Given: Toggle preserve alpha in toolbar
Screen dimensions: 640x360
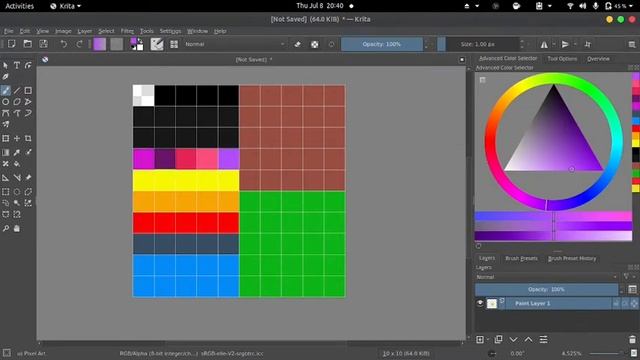Looking at the screenshot, I should 315,44.
